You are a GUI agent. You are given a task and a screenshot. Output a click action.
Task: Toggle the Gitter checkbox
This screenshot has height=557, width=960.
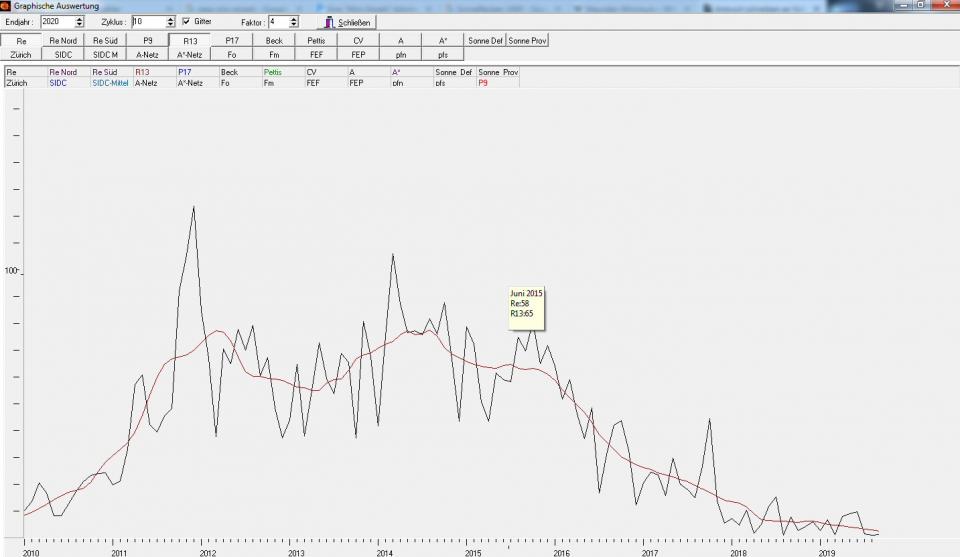[x=186, y=22]
